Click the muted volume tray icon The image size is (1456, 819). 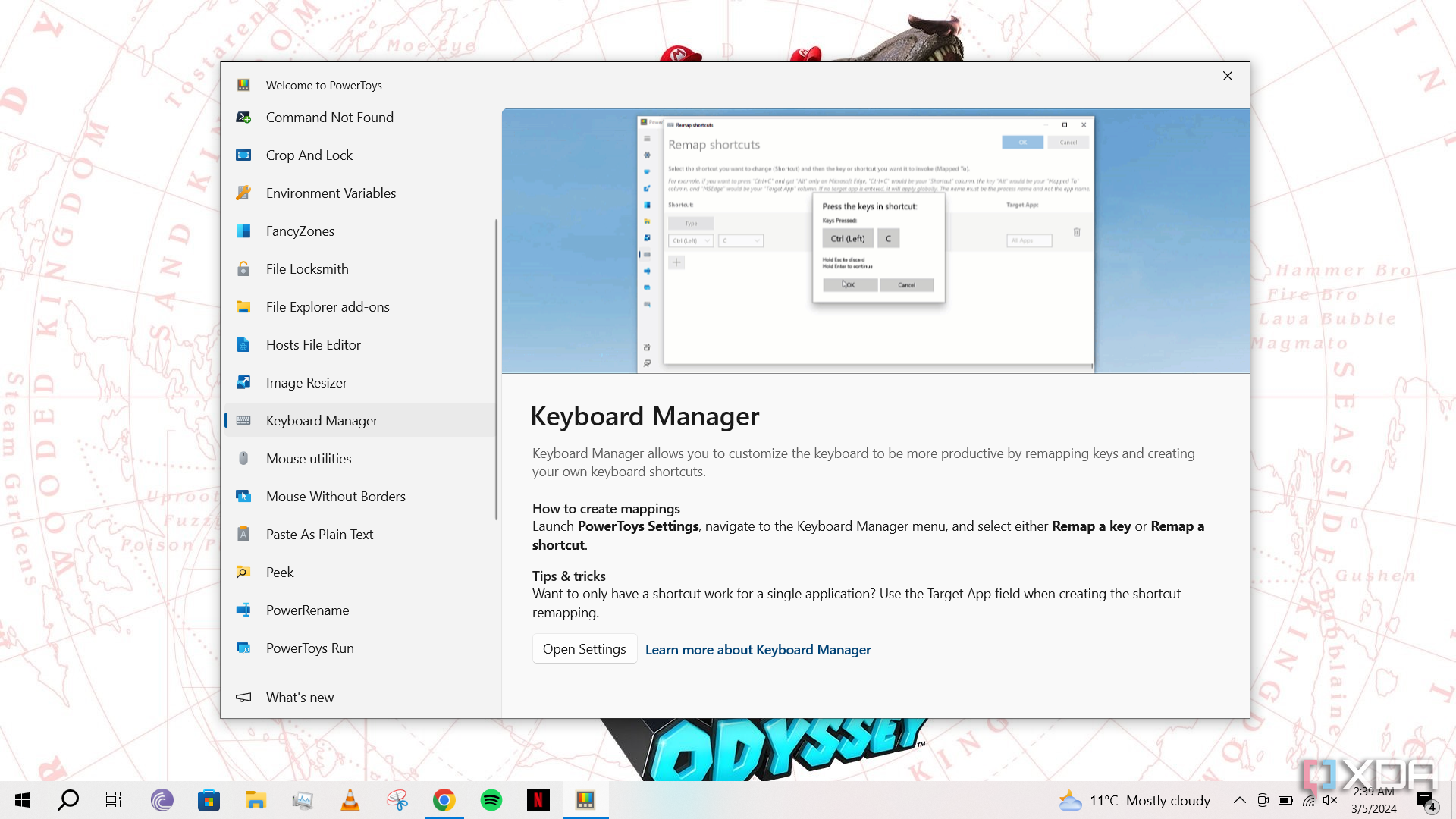tap(1330, 800)
